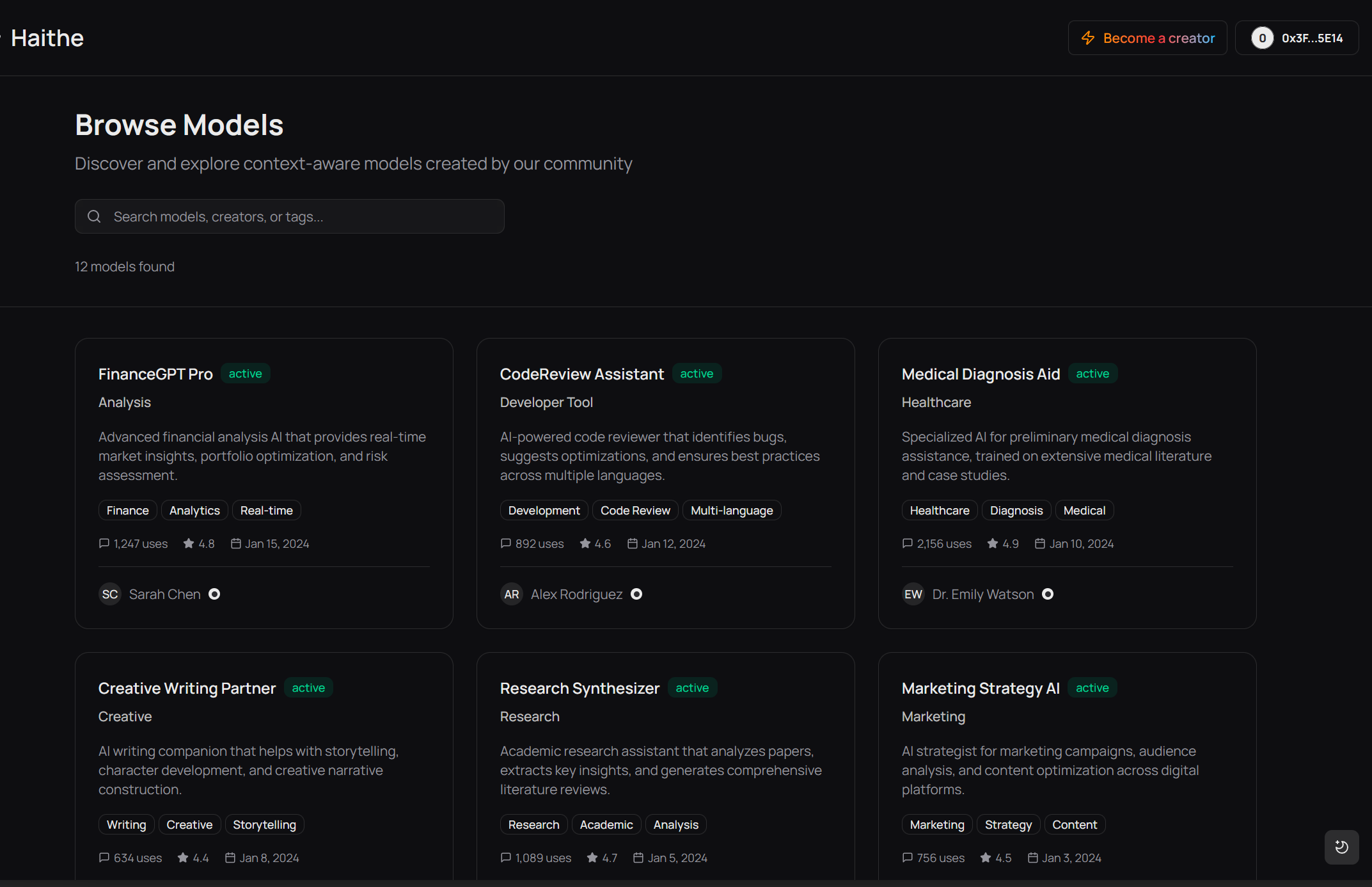Click the 'Developer Tool' category text
This screenshot has height=887, width=1372.
point(546,402)
